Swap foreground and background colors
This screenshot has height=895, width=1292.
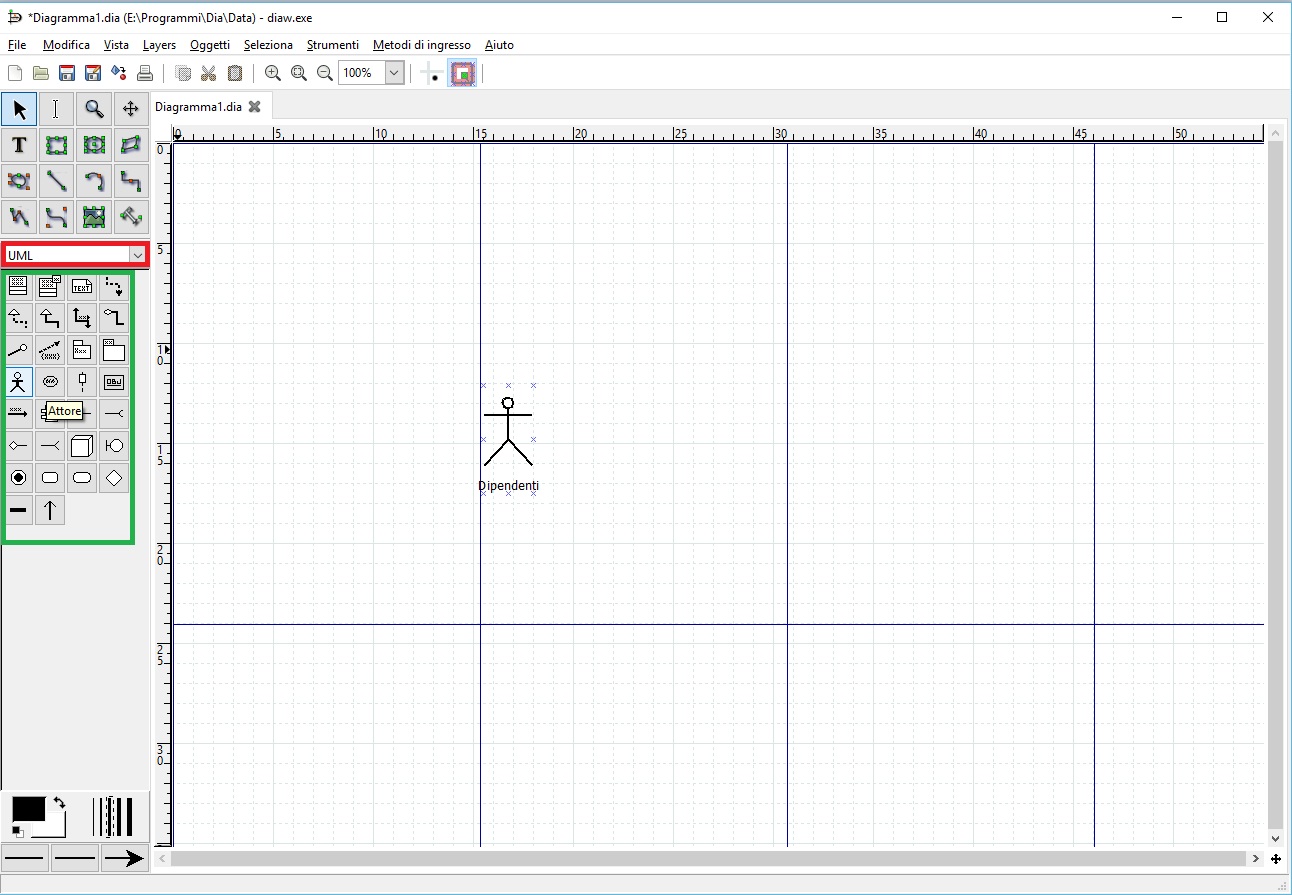[60, 802]
